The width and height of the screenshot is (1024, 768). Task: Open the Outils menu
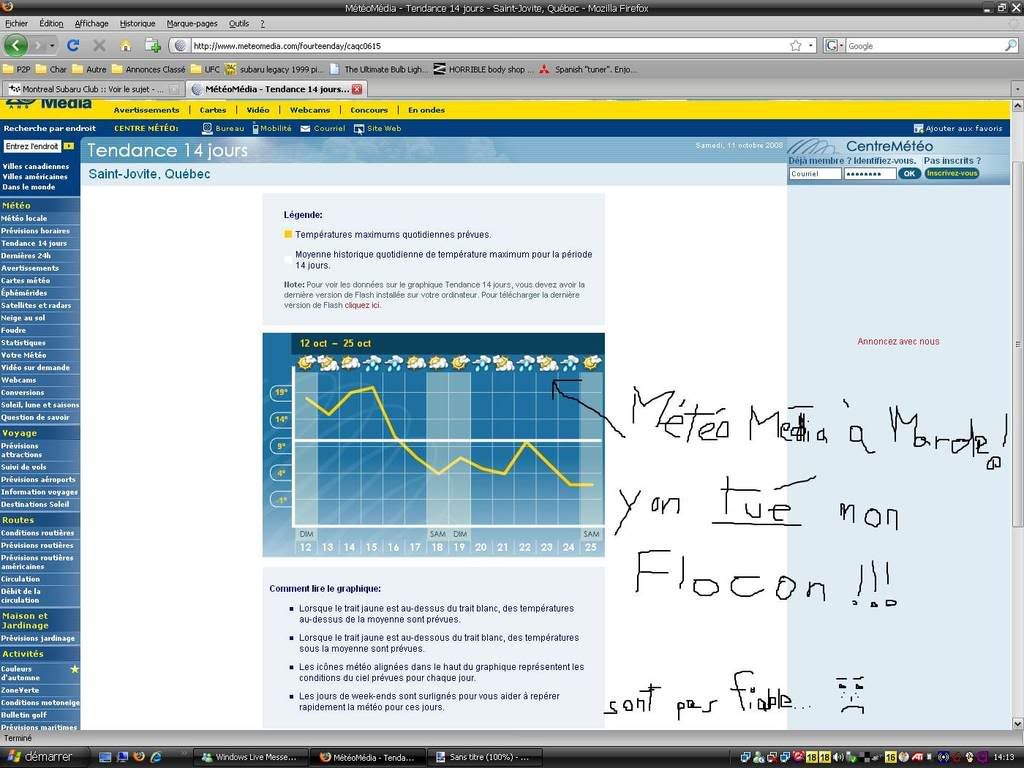238,24
